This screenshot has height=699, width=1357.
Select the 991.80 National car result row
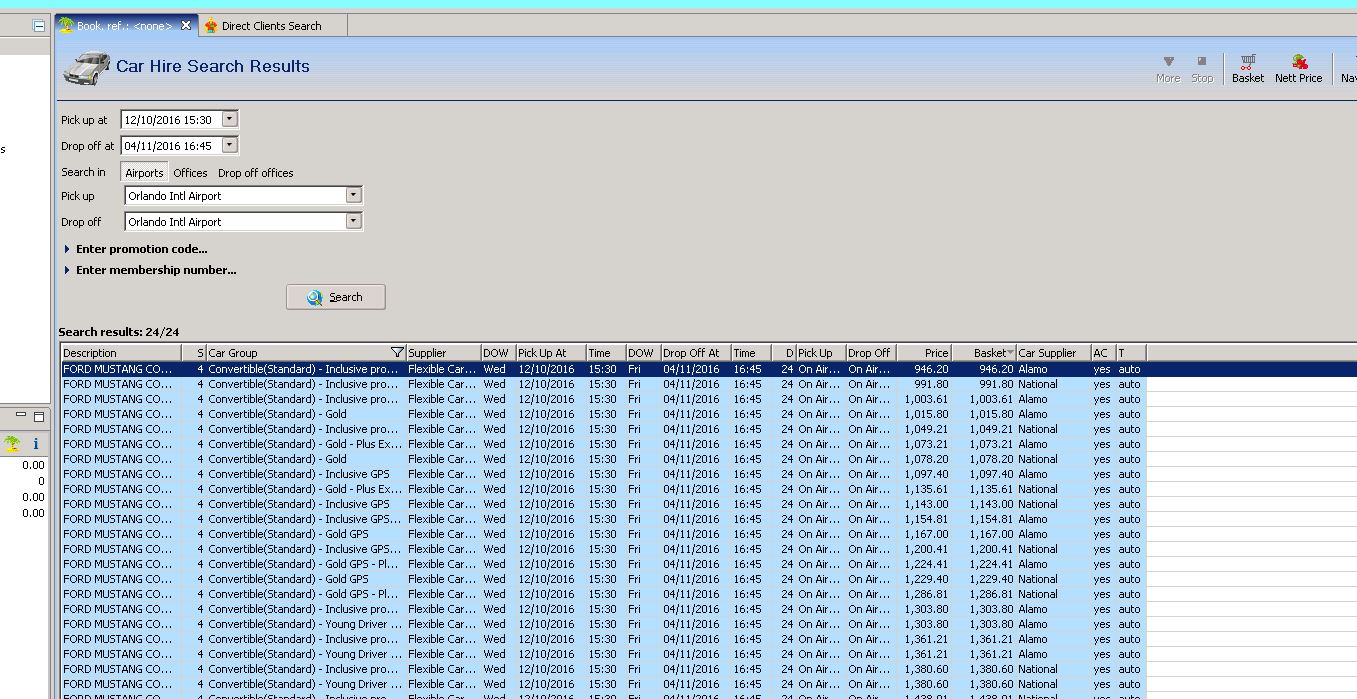[x=600, y=384]
